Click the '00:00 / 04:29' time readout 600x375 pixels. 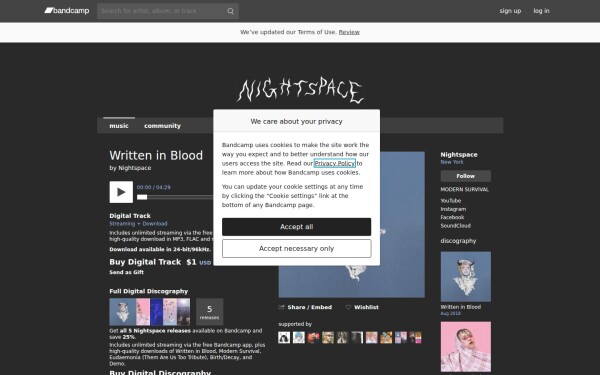tap(153, 188)
